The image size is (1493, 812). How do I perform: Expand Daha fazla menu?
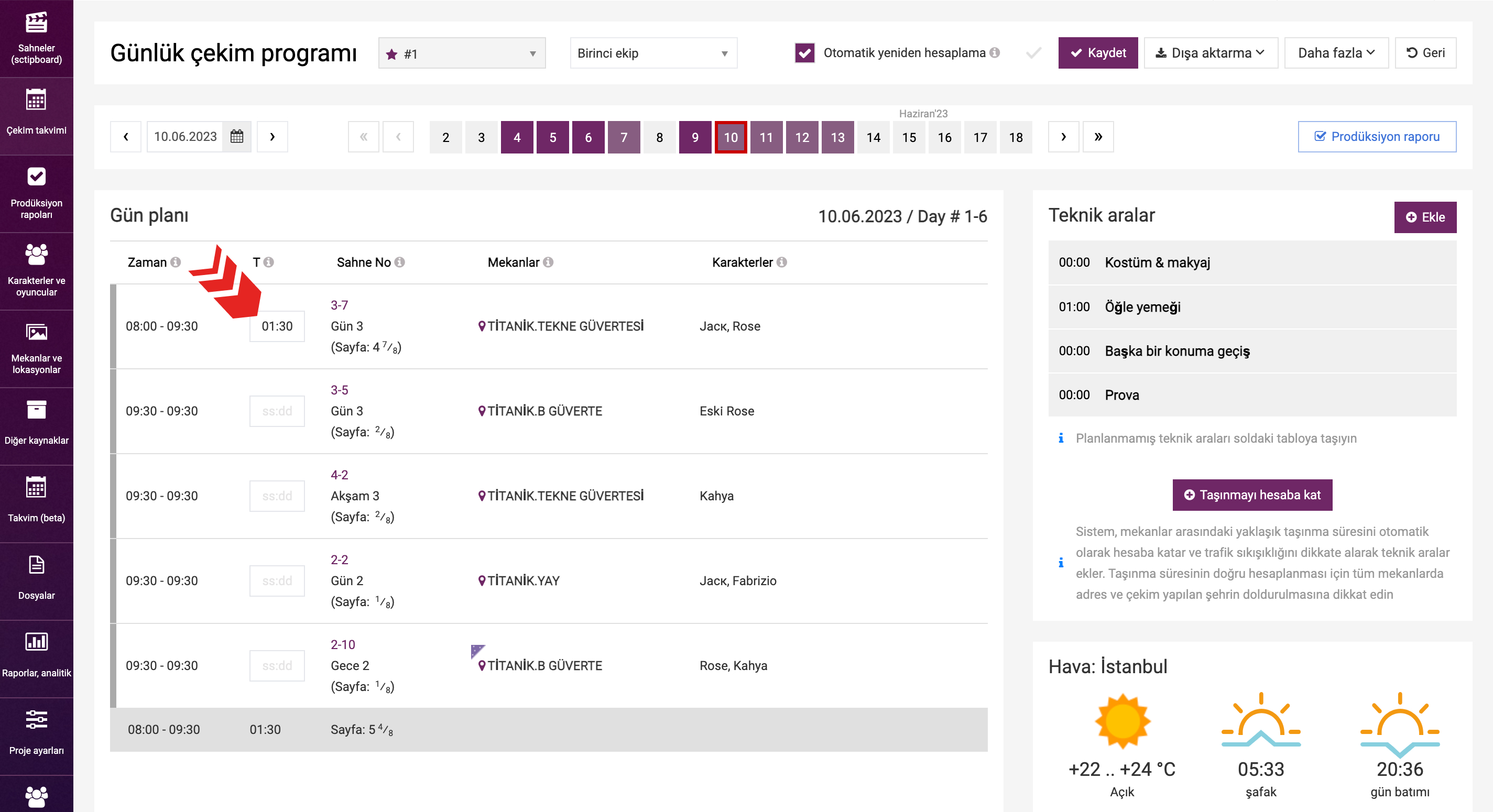tap(1336, 53)
